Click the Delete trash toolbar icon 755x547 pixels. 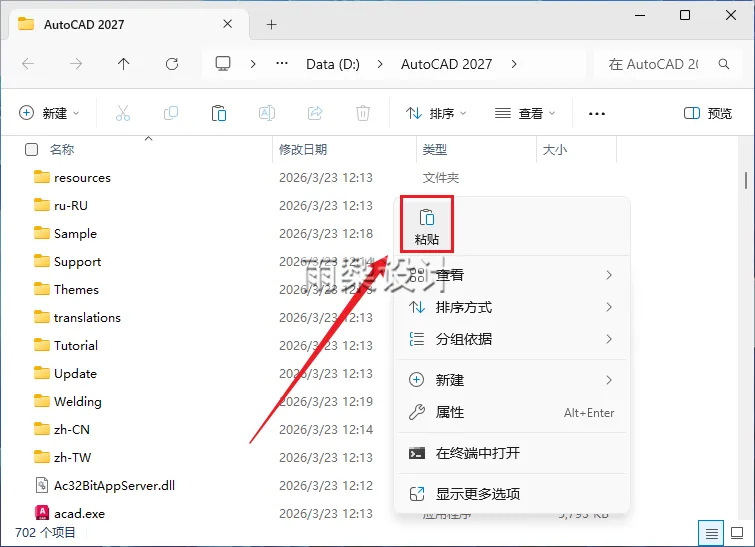[363, 114]
